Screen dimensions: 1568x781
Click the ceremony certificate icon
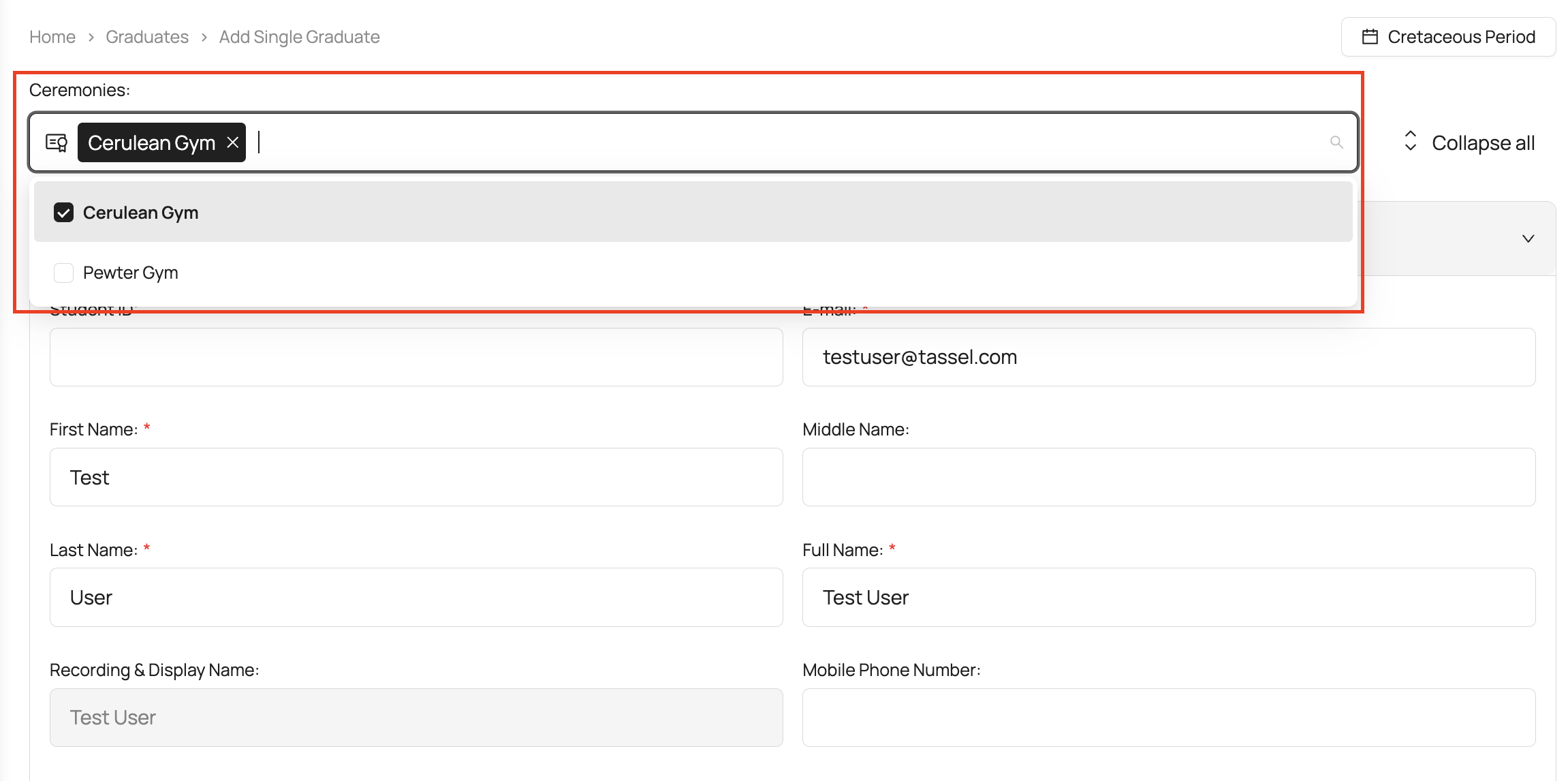click(57, 142)
